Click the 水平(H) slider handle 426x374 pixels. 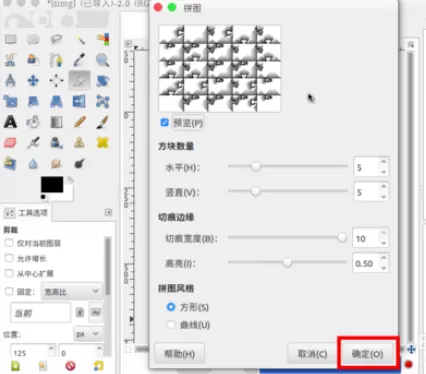(256, 166)
